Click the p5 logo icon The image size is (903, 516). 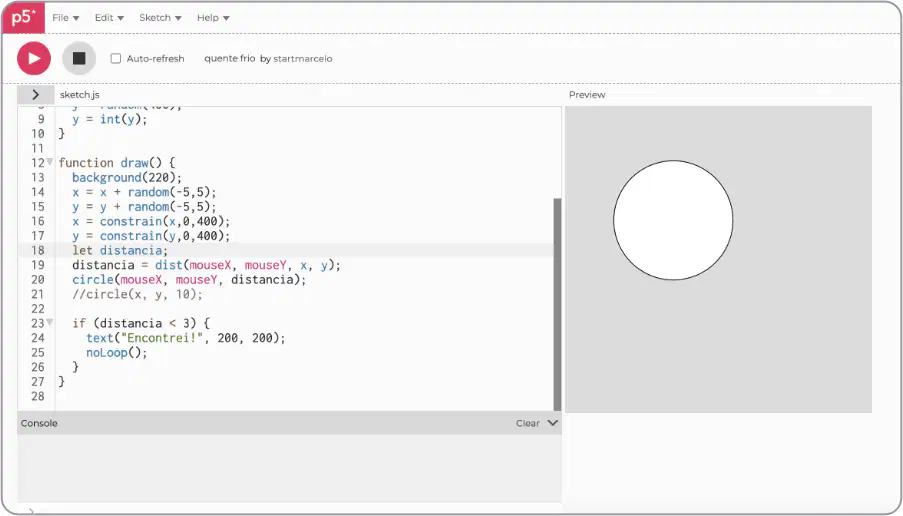pyautogui.click(x=23, y=18)
